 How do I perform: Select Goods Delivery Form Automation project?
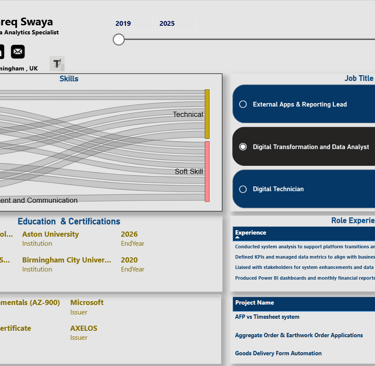tap(278, 353)
